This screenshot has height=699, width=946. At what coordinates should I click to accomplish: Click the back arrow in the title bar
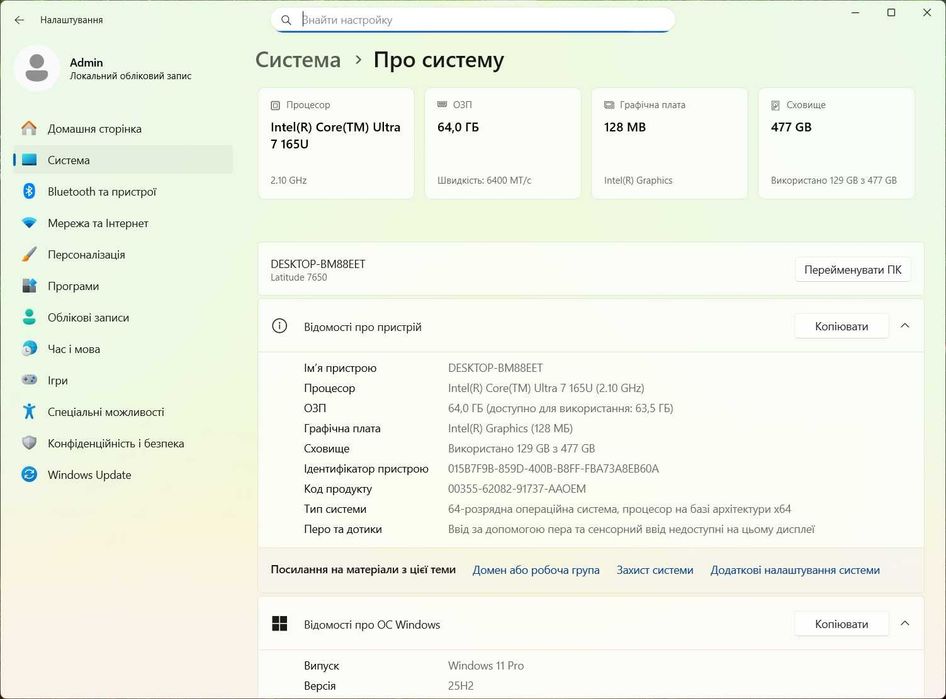tap(19, 20)
